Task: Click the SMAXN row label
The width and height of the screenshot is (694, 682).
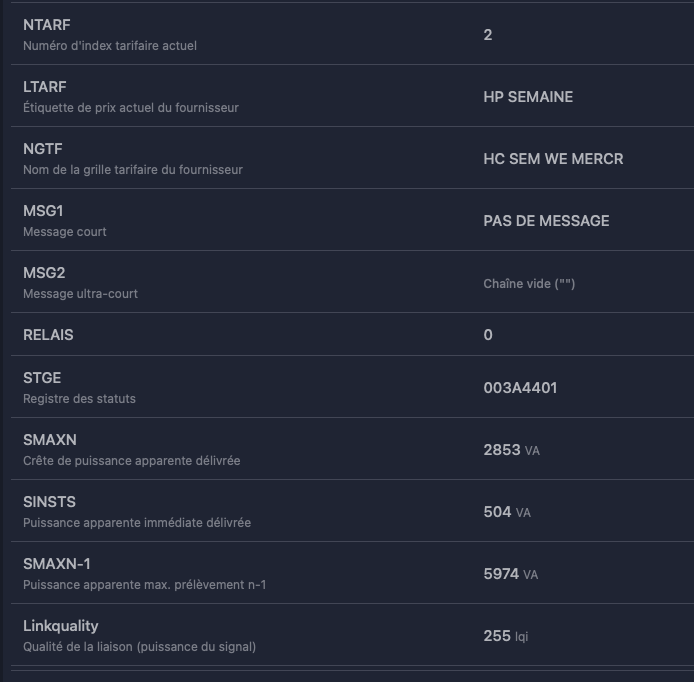Action: pyautogui.click(x=50, y=440)
